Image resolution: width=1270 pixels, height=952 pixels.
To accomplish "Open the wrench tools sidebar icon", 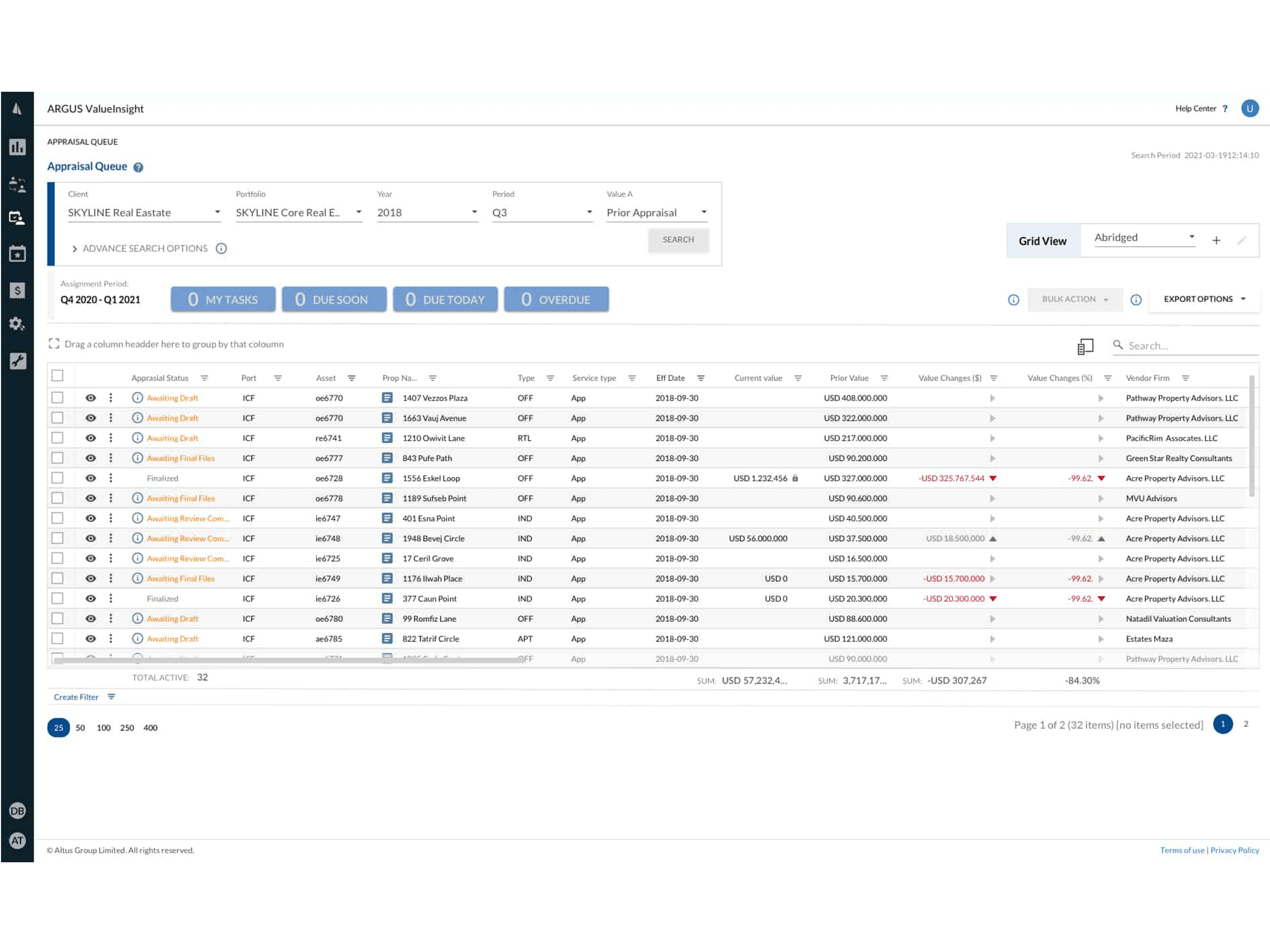I will [17, 361].
